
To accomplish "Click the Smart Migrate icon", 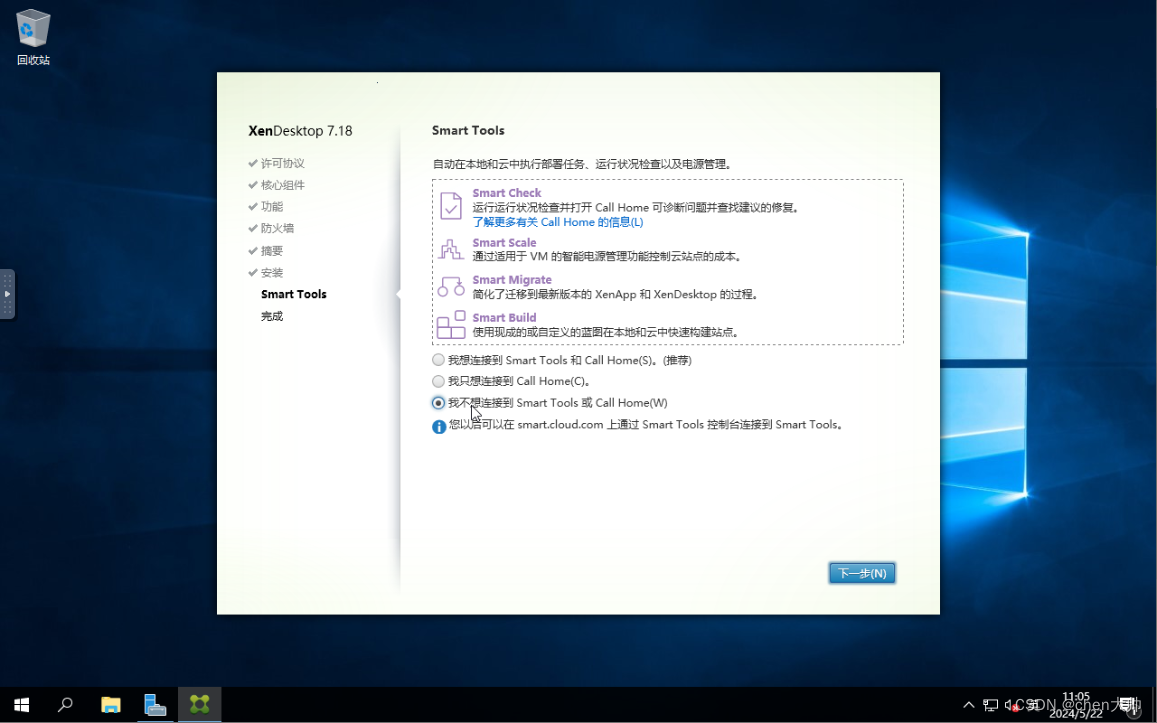I will point(451,286).
